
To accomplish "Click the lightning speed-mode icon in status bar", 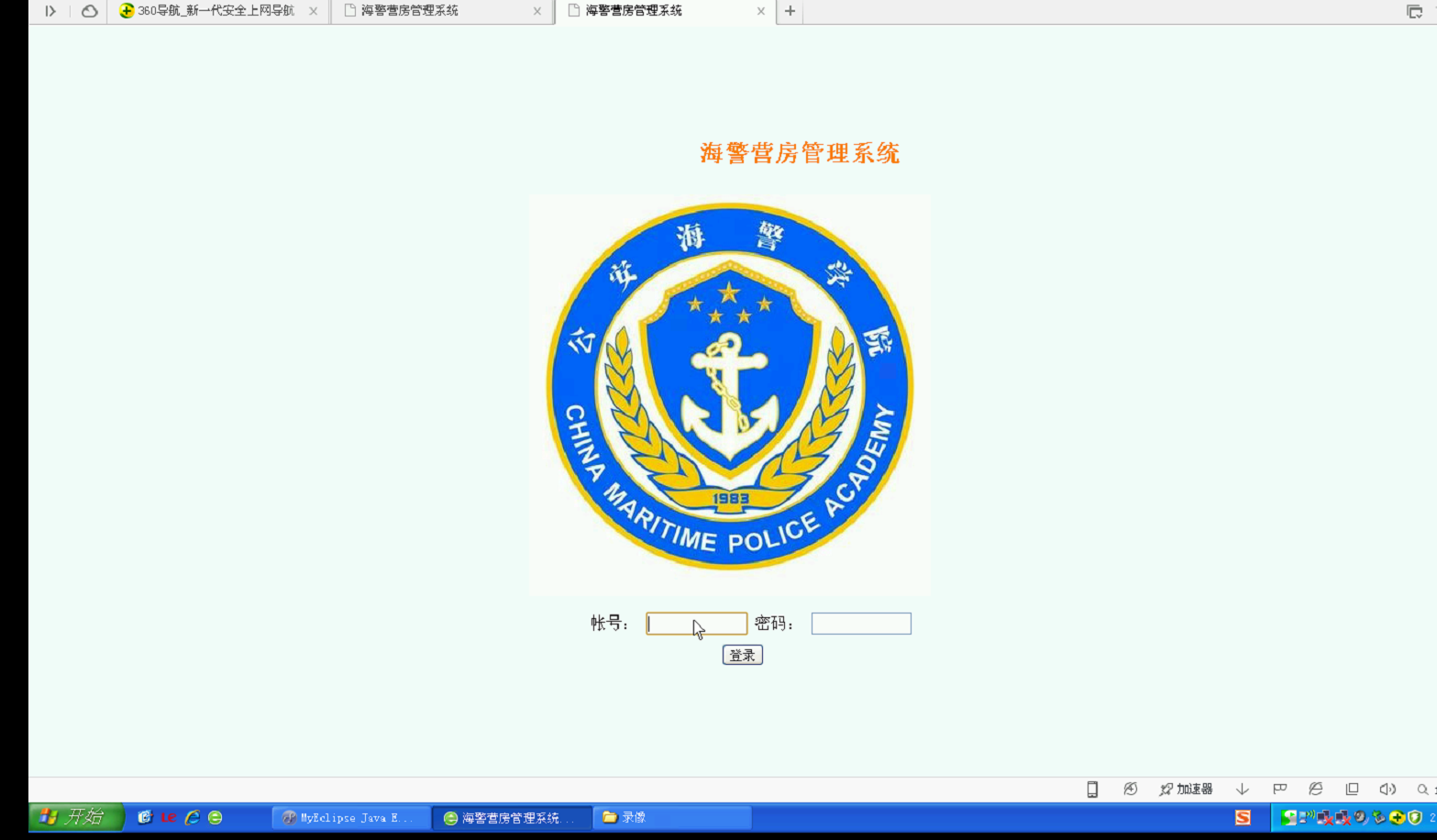I will point(1130,790).
